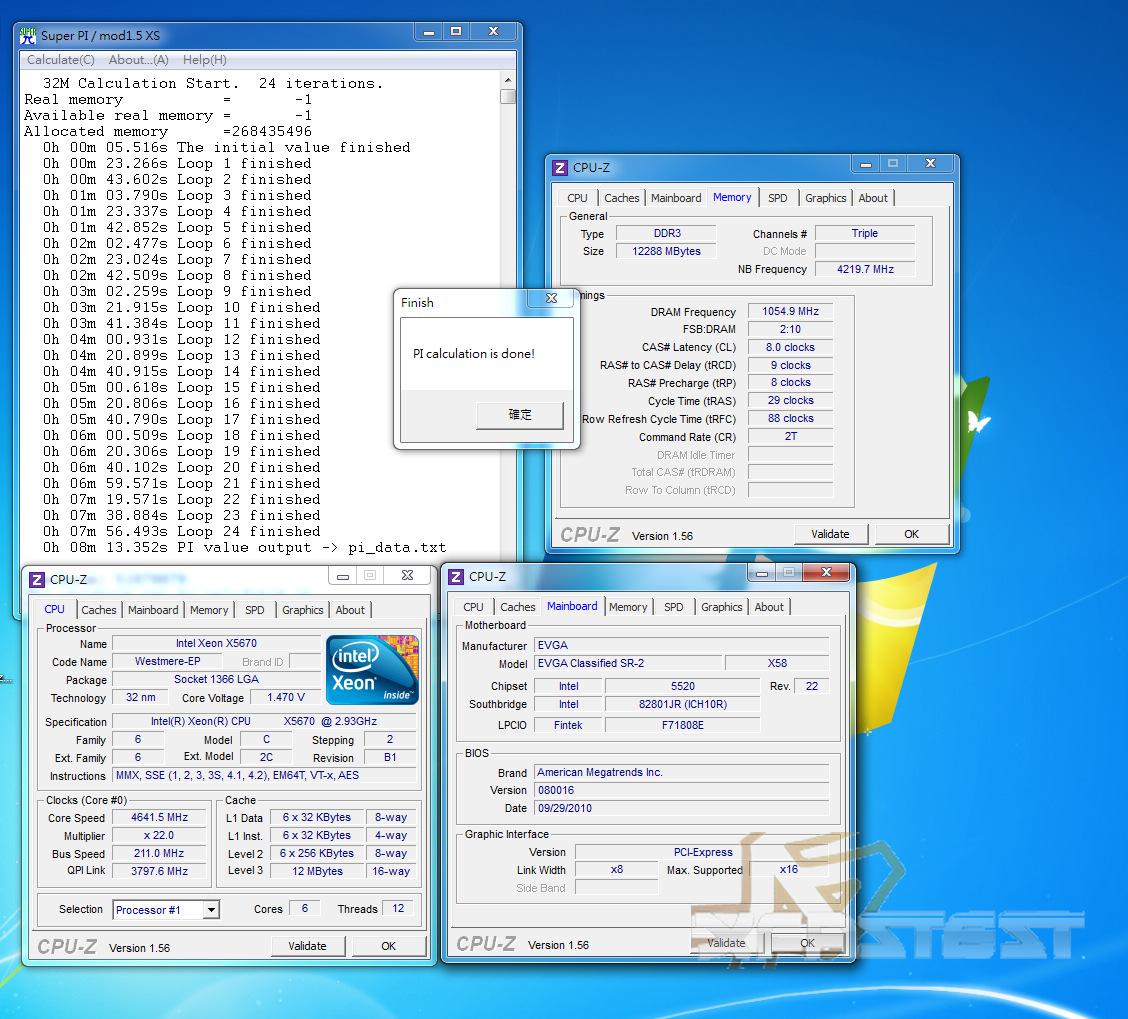Click the 211.0 MHz Bus Speed value
Viewport: 1128px width, 1019px height.
[x=160, y=853]
